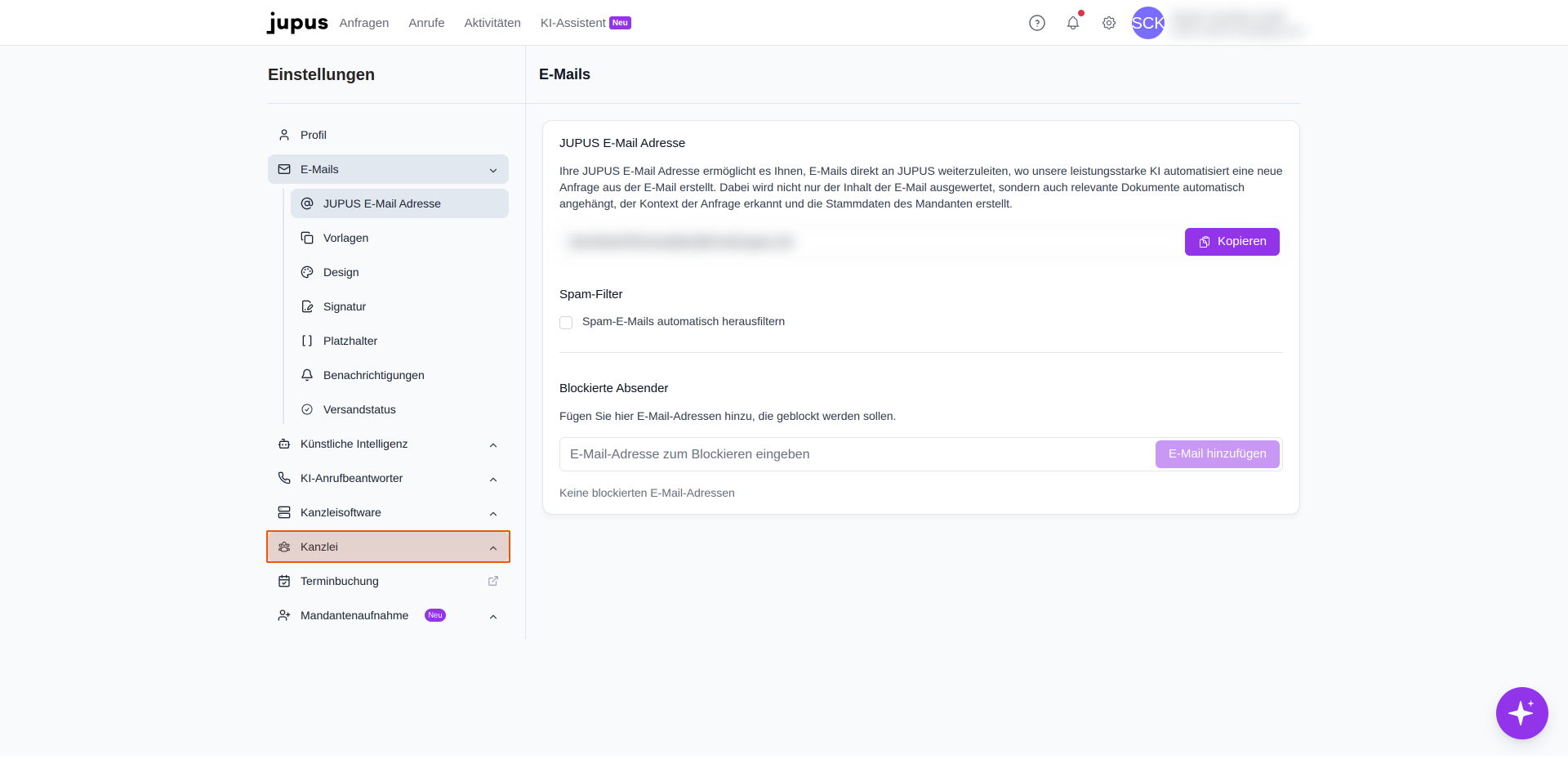This screenshot has height=759, width=1568.
Task: Click the Künstliche Intelligenz robot icon
Action: [284, 444]
